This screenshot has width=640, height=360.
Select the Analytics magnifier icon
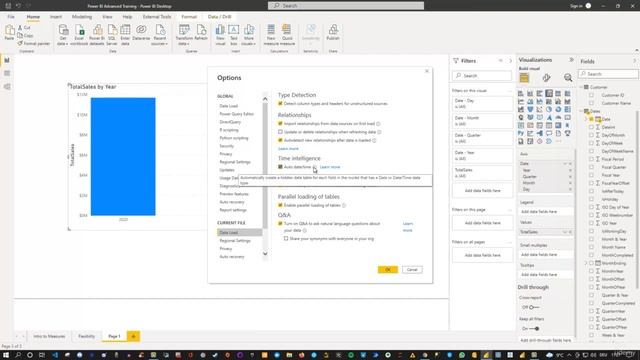[x=568, y=78]
